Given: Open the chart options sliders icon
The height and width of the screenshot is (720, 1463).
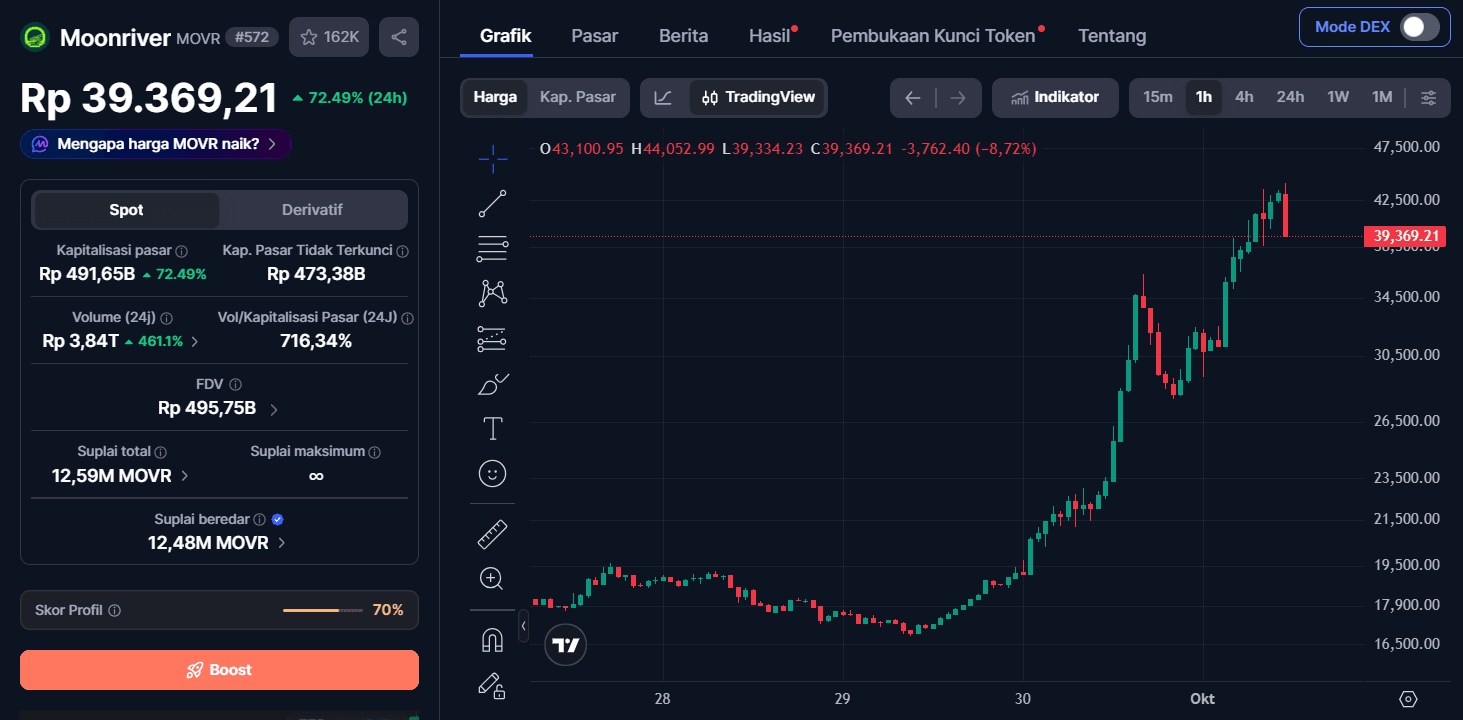Looking at the screenshot, I should coord(1429,97).
